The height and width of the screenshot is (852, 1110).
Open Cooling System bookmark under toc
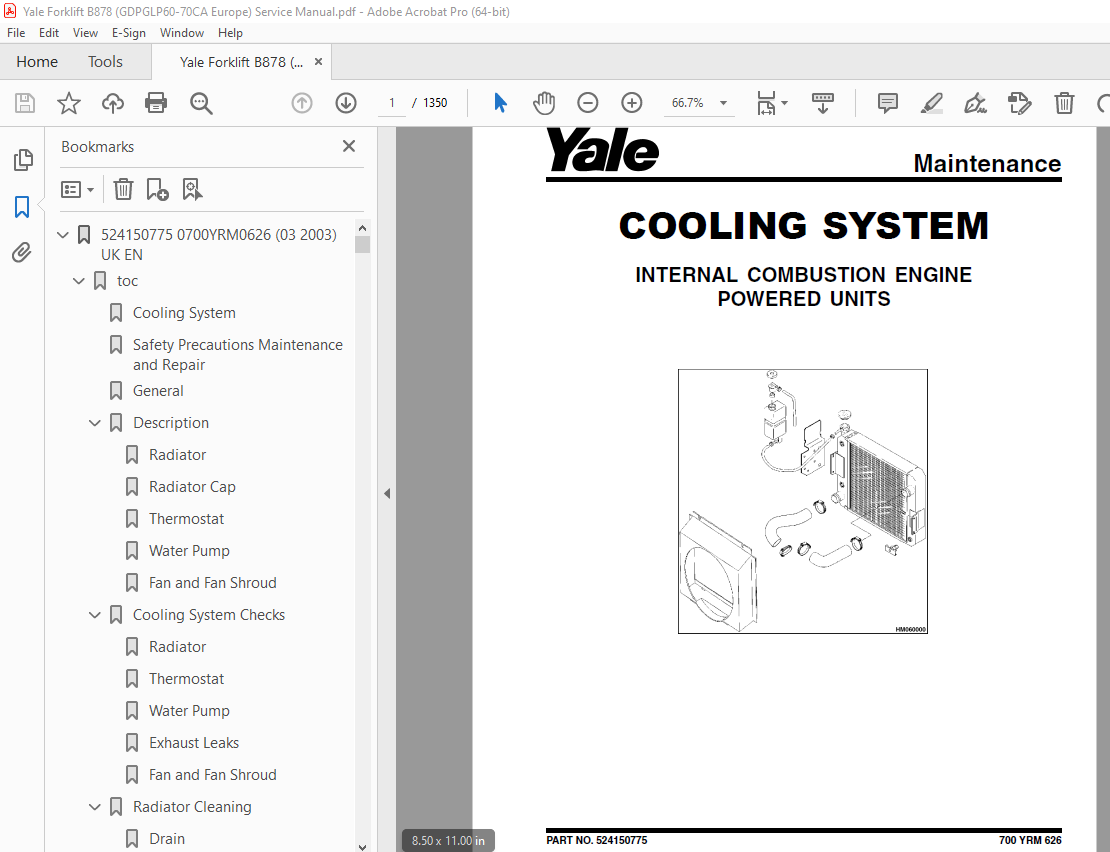coord(184,313)
